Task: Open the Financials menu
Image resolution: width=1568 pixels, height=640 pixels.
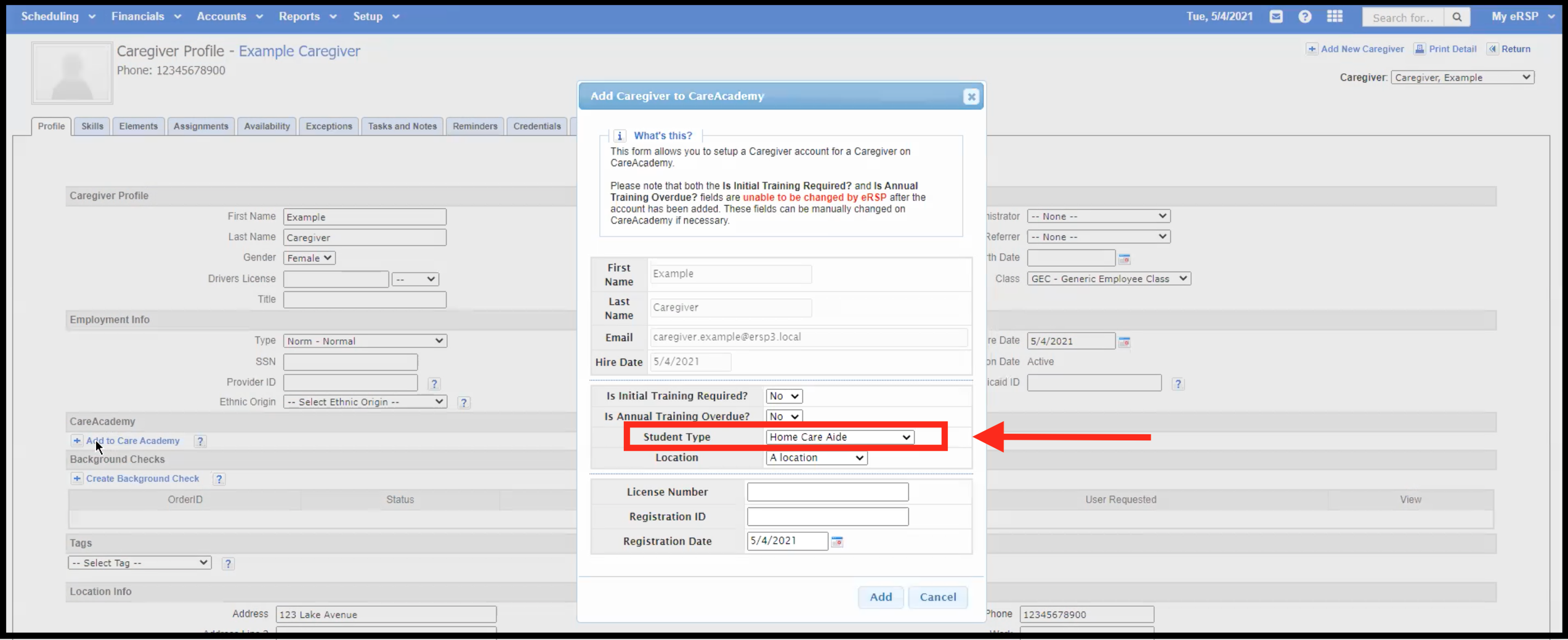Action: click(146, 17)
